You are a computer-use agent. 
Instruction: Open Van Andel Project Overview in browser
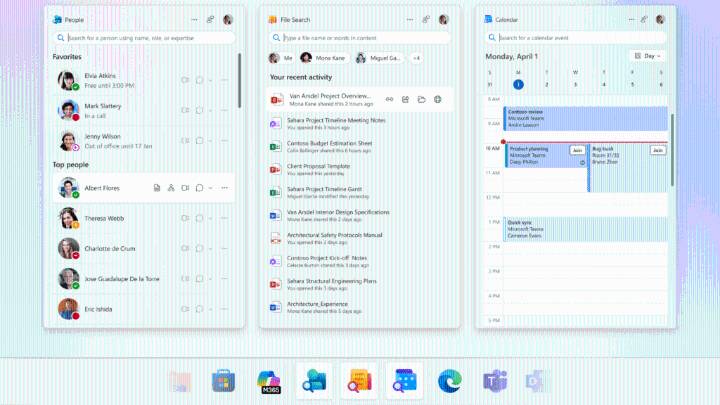point(438,99)
